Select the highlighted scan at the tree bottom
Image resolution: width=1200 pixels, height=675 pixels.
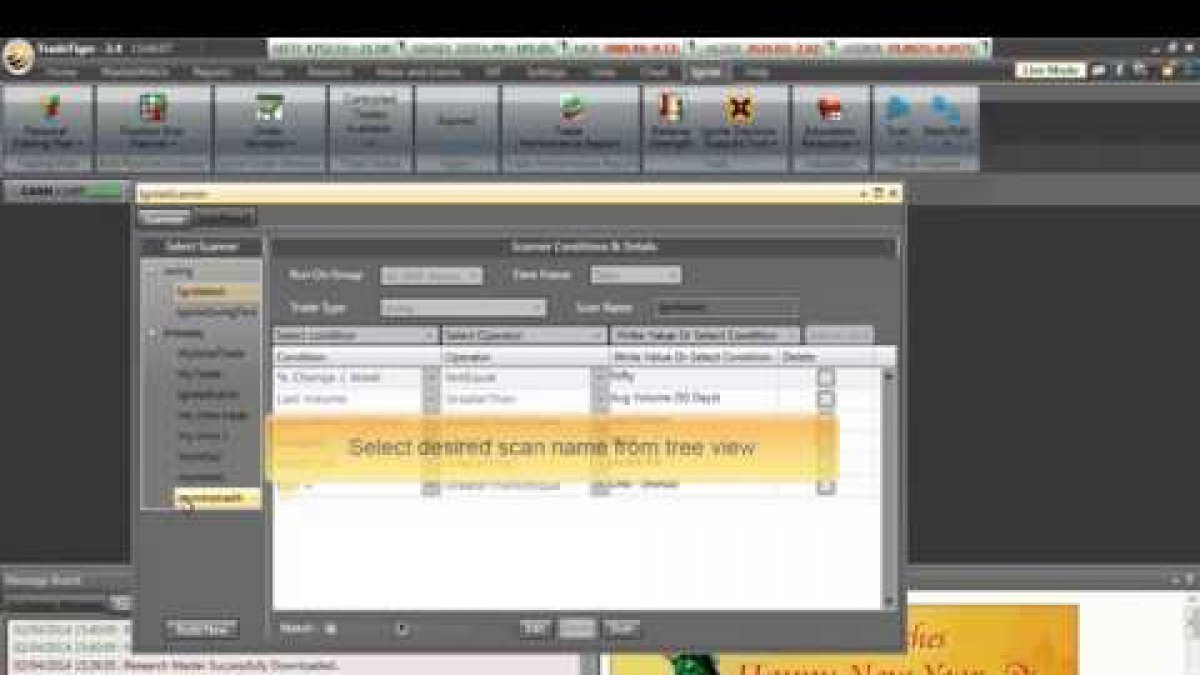(216, 498)
